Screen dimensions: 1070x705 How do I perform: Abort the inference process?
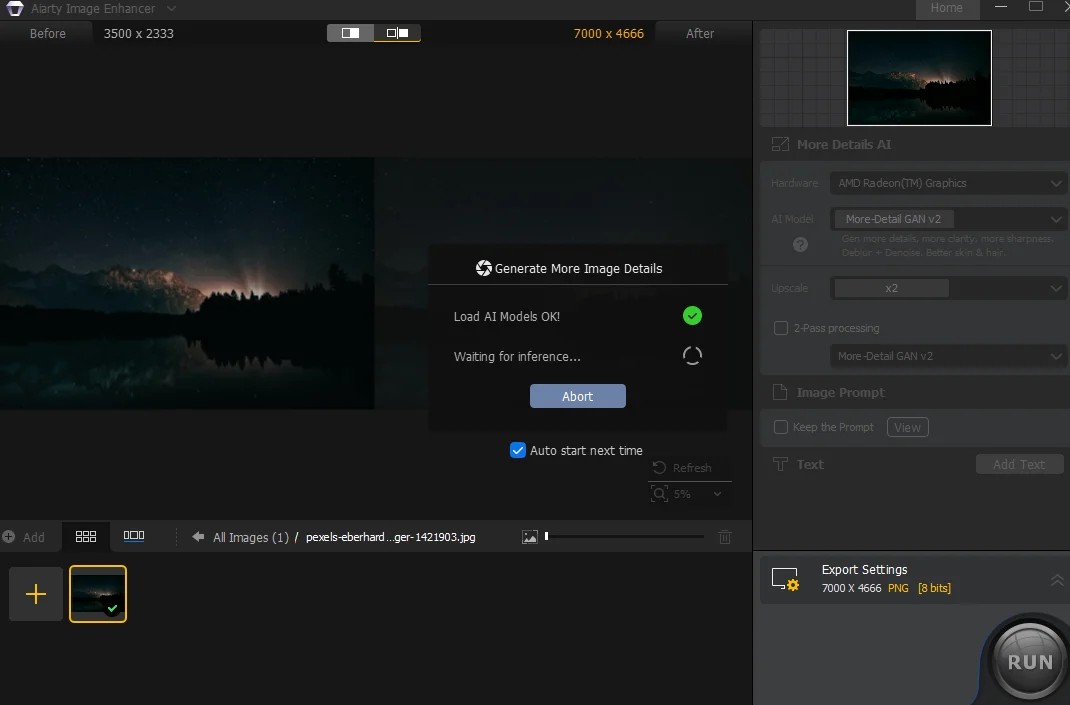[x=577, y=396]
